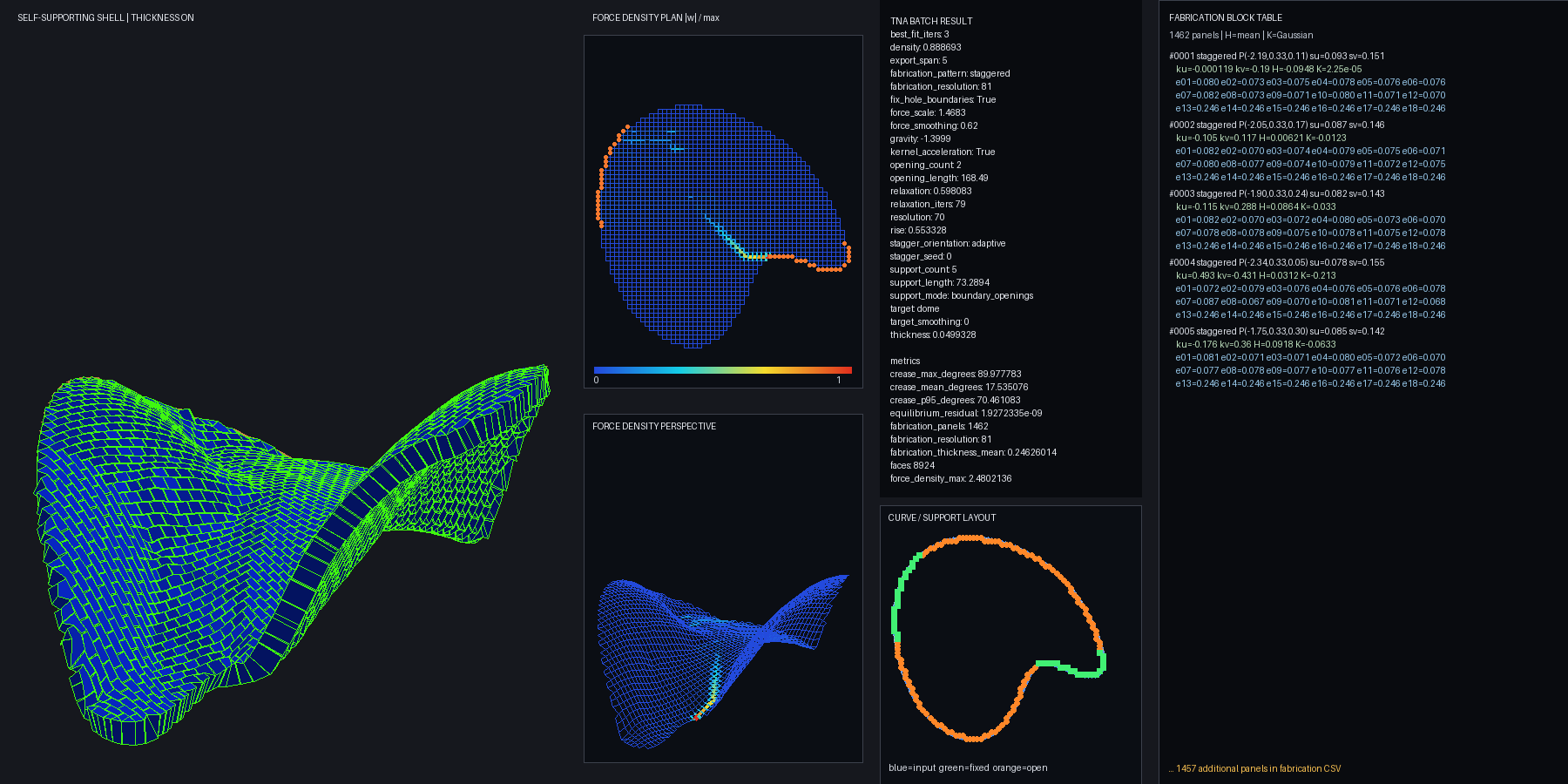Open the CURVE / SUPPORT LAYOUT panel title
Viewport: 1568px width, 784px height.
942,517
